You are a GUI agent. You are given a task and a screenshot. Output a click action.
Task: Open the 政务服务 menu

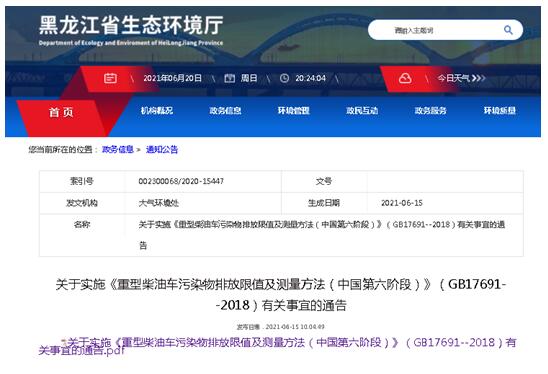pos(431,110)
